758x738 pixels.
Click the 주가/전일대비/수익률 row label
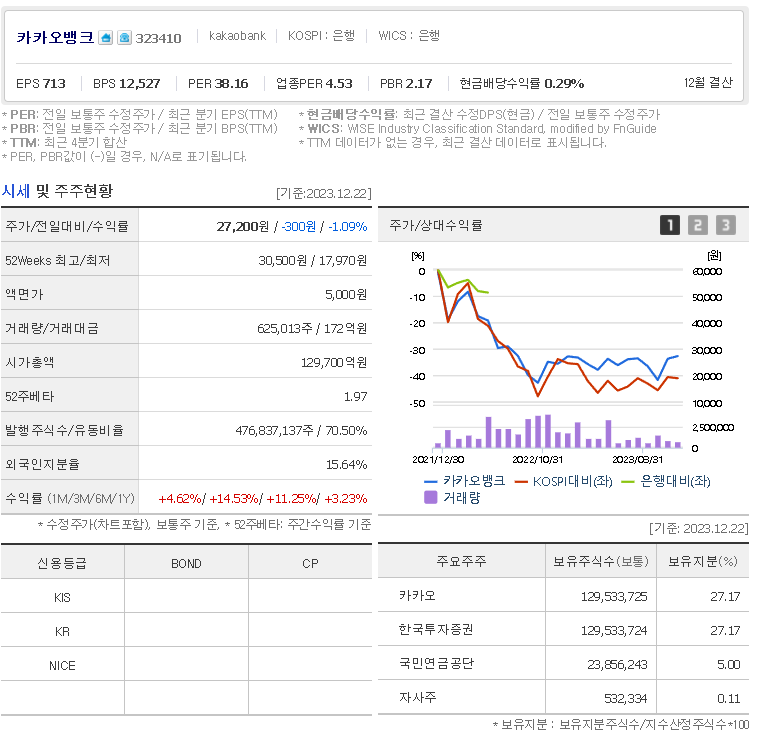pos(67,226)
